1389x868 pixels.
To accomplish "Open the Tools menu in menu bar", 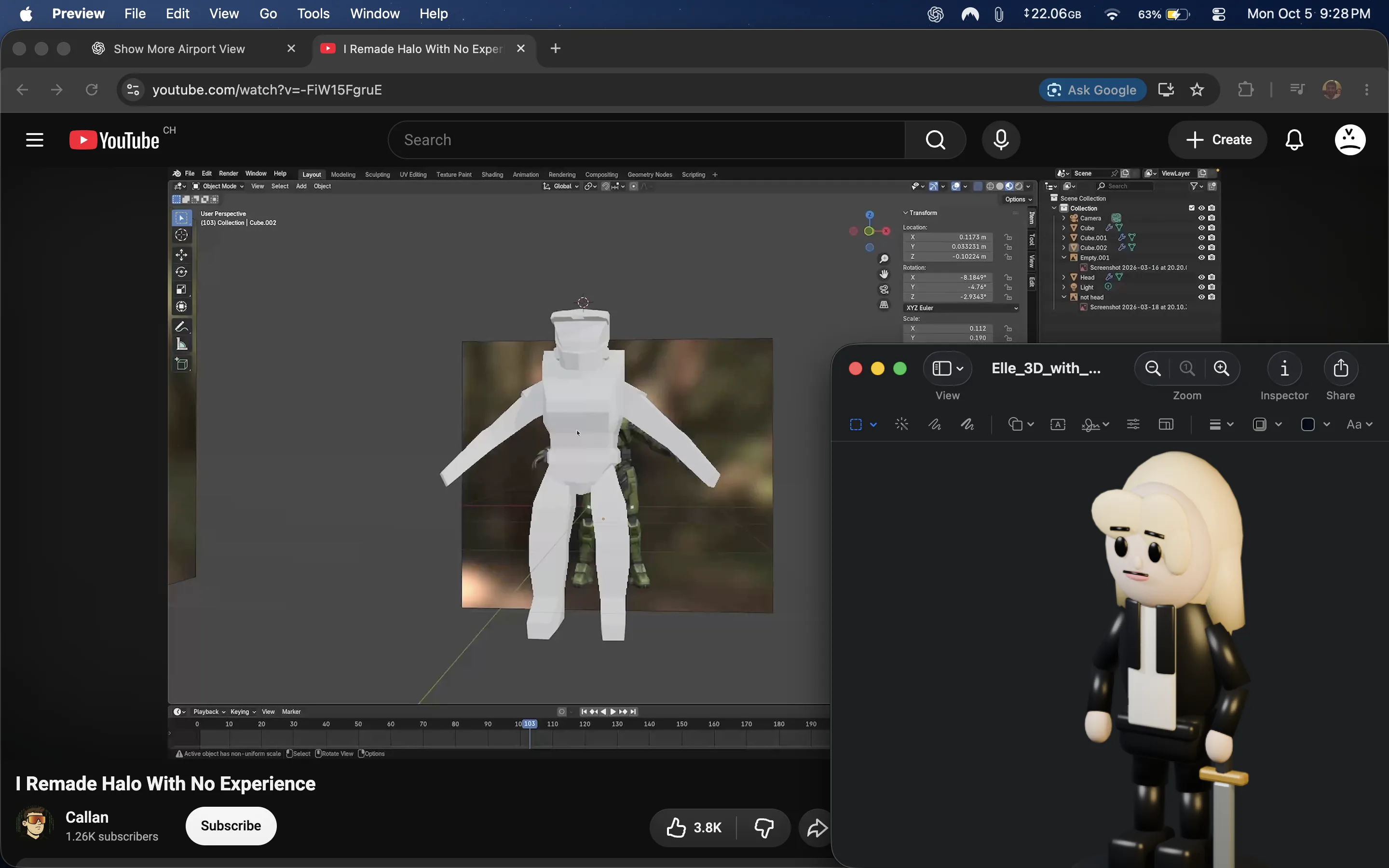I will pyautogui.click(x=313, y=14).
